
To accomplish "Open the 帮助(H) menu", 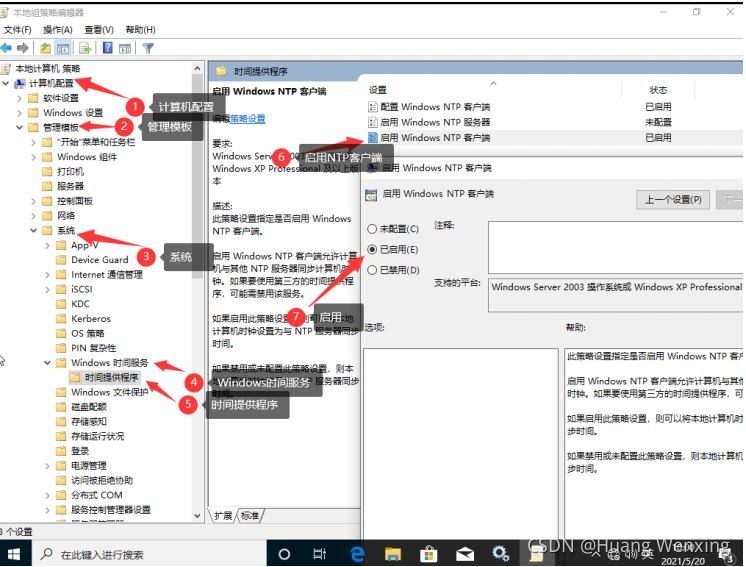I will click(140, 30).
